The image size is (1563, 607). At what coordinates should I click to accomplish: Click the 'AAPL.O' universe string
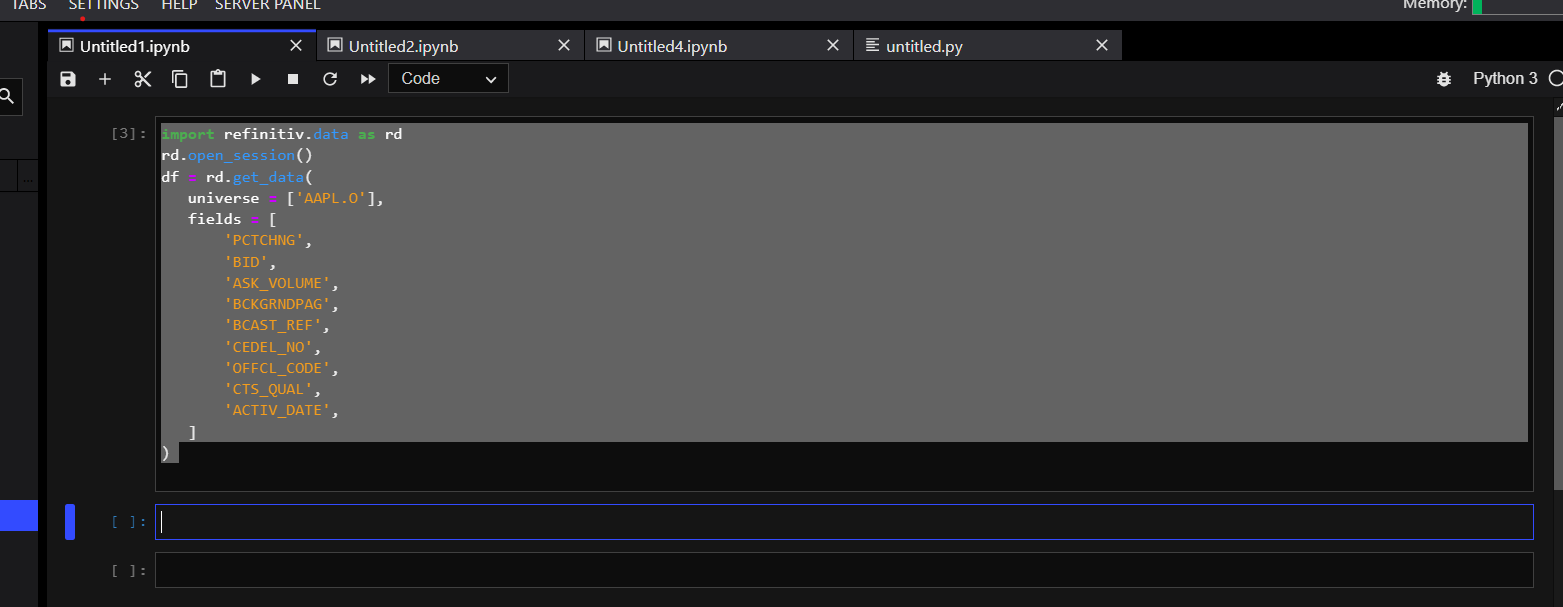[331, 198]
